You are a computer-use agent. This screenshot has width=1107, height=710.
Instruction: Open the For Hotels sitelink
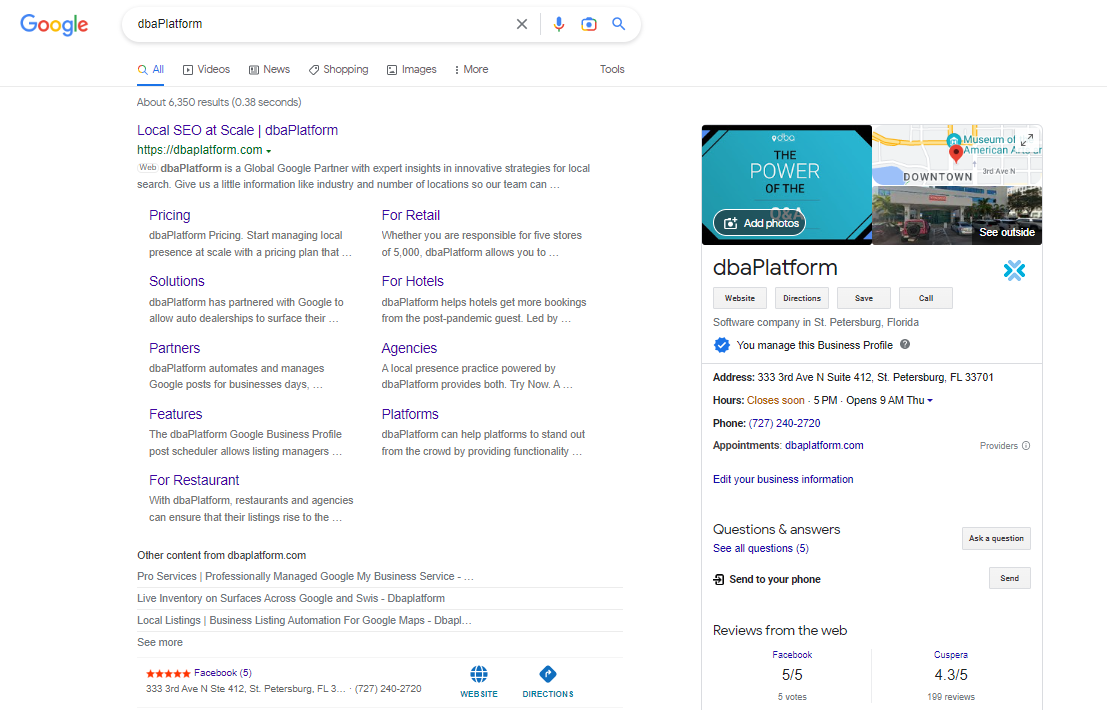pyautogui.click(x=412, y=281)
